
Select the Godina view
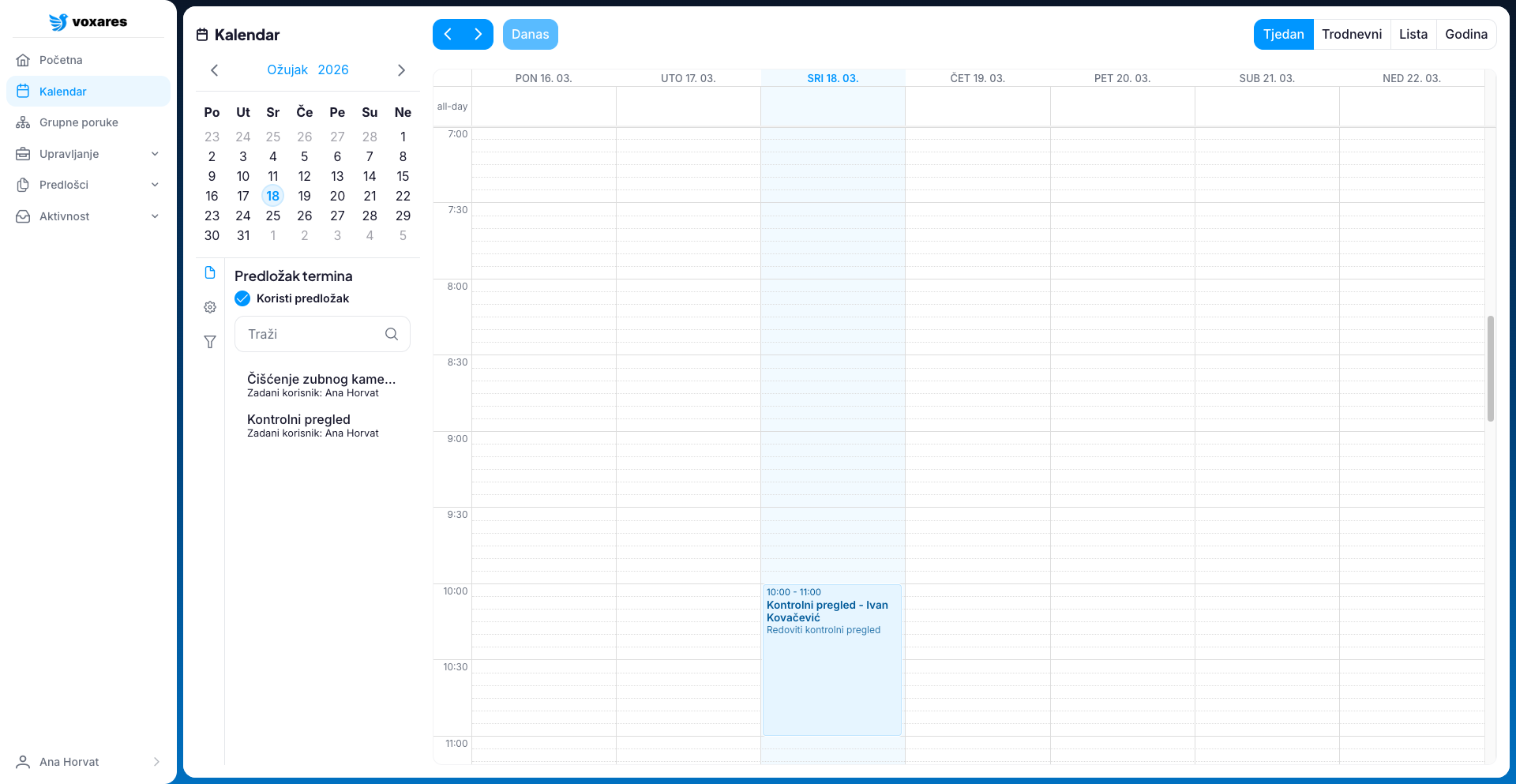click(1465, 35)
